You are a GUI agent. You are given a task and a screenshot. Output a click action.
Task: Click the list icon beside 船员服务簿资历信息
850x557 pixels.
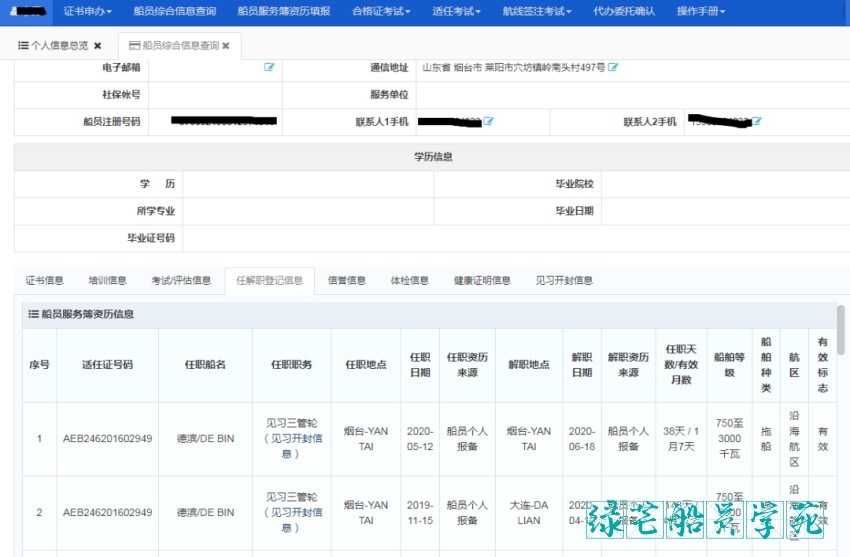(34, 314)
